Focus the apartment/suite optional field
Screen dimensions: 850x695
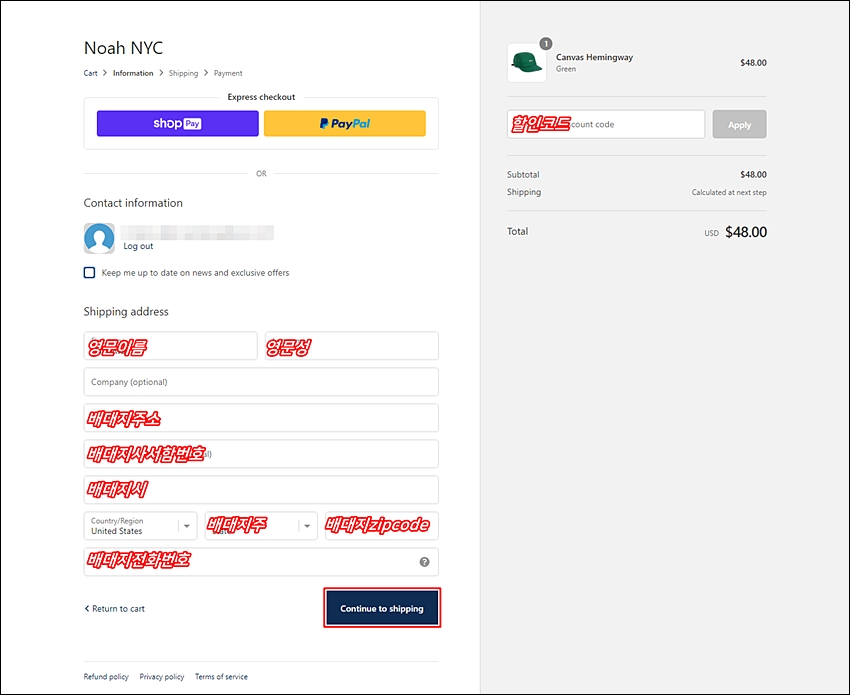261,454
